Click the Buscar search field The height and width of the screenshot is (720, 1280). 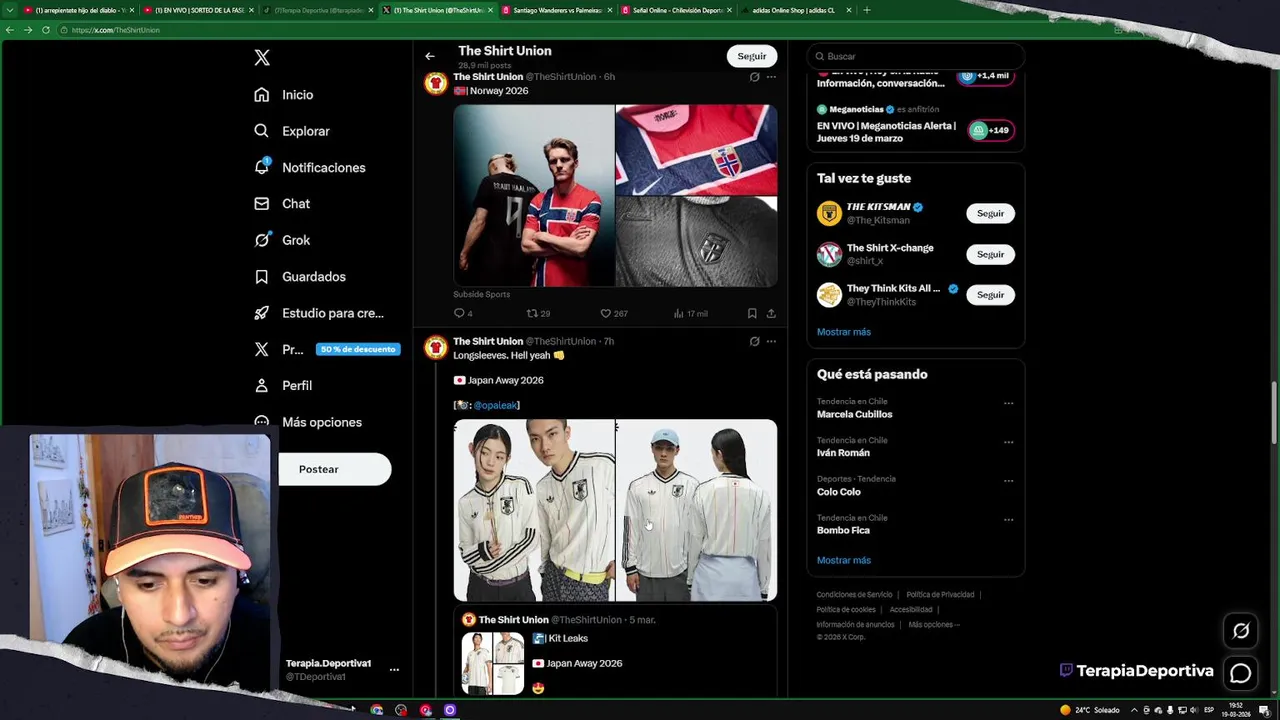tap(915, 56)
